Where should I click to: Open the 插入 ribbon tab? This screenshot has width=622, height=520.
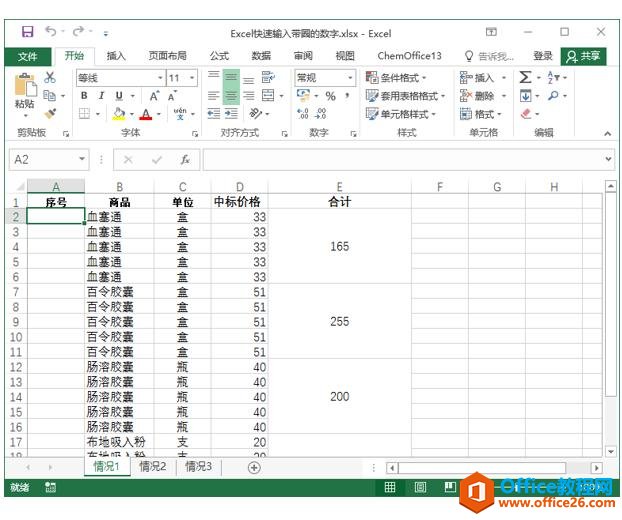click(x=116, y=56)
